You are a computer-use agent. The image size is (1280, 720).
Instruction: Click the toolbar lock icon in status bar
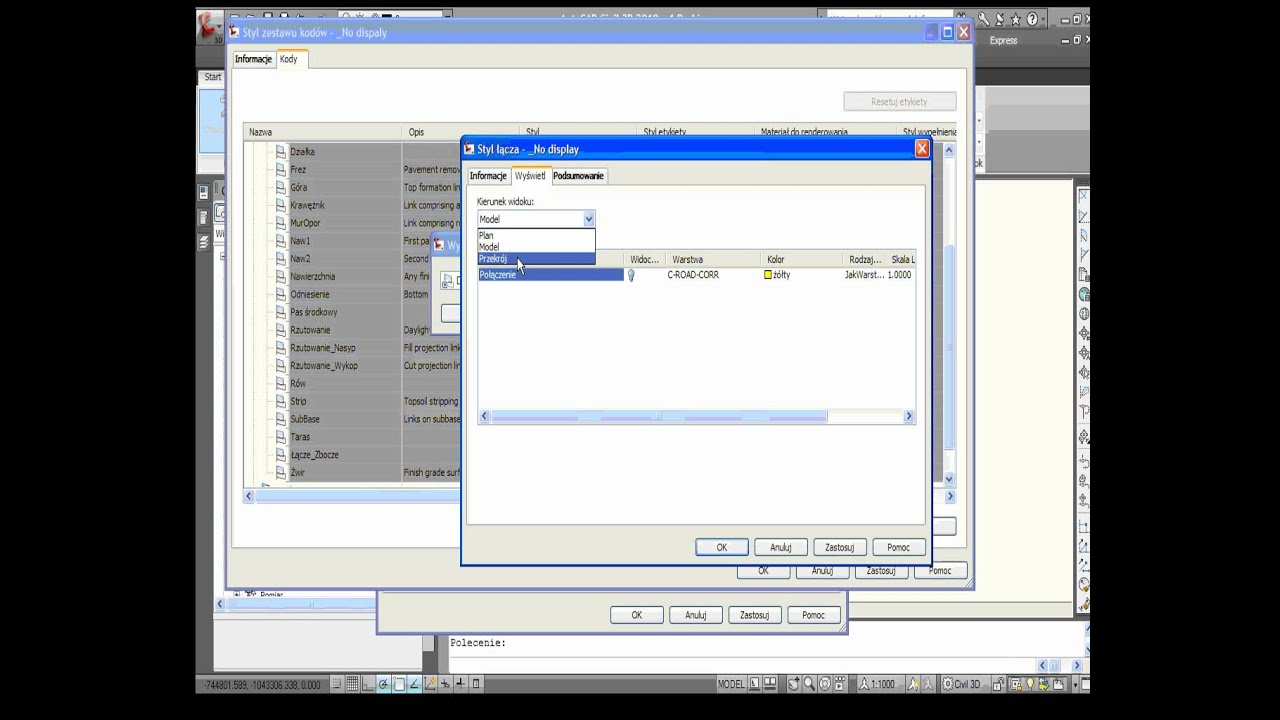point(998,684)
